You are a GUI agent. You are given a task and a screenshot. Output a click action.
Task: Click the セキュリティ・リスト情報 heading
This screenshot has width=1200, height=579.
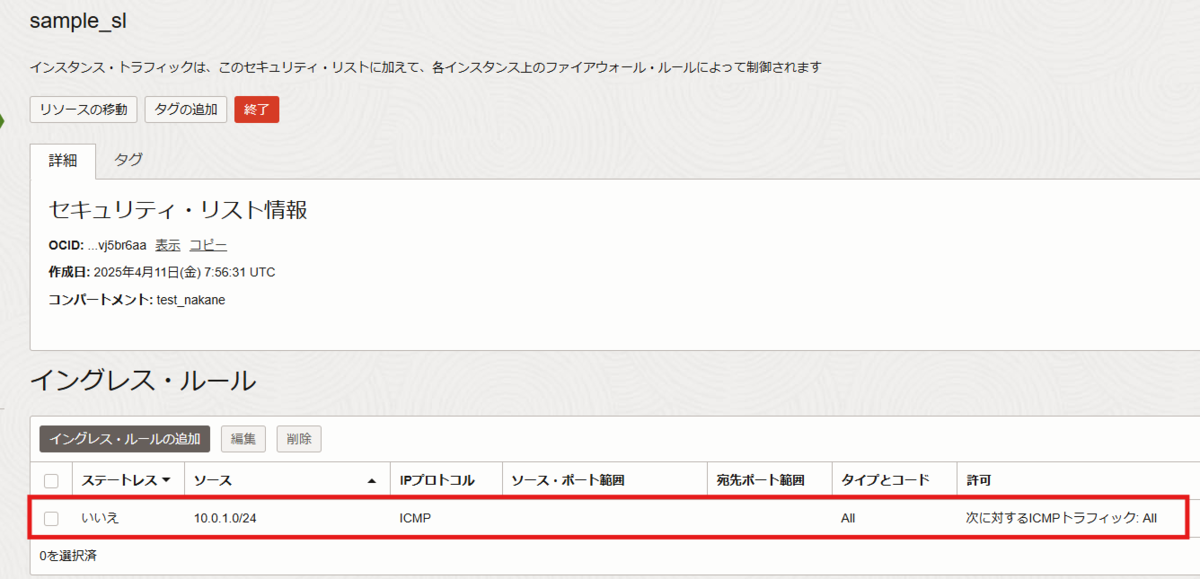pyautogui.click(x=178, y=209)
